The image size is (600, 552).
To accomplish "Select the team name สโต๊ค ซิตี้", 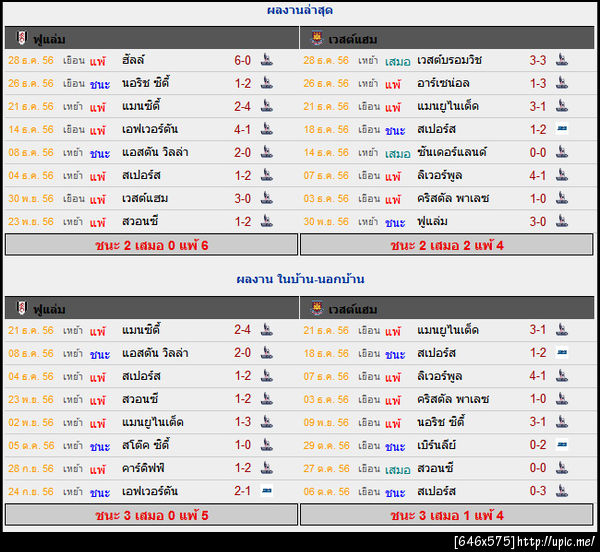I will 145,445.
